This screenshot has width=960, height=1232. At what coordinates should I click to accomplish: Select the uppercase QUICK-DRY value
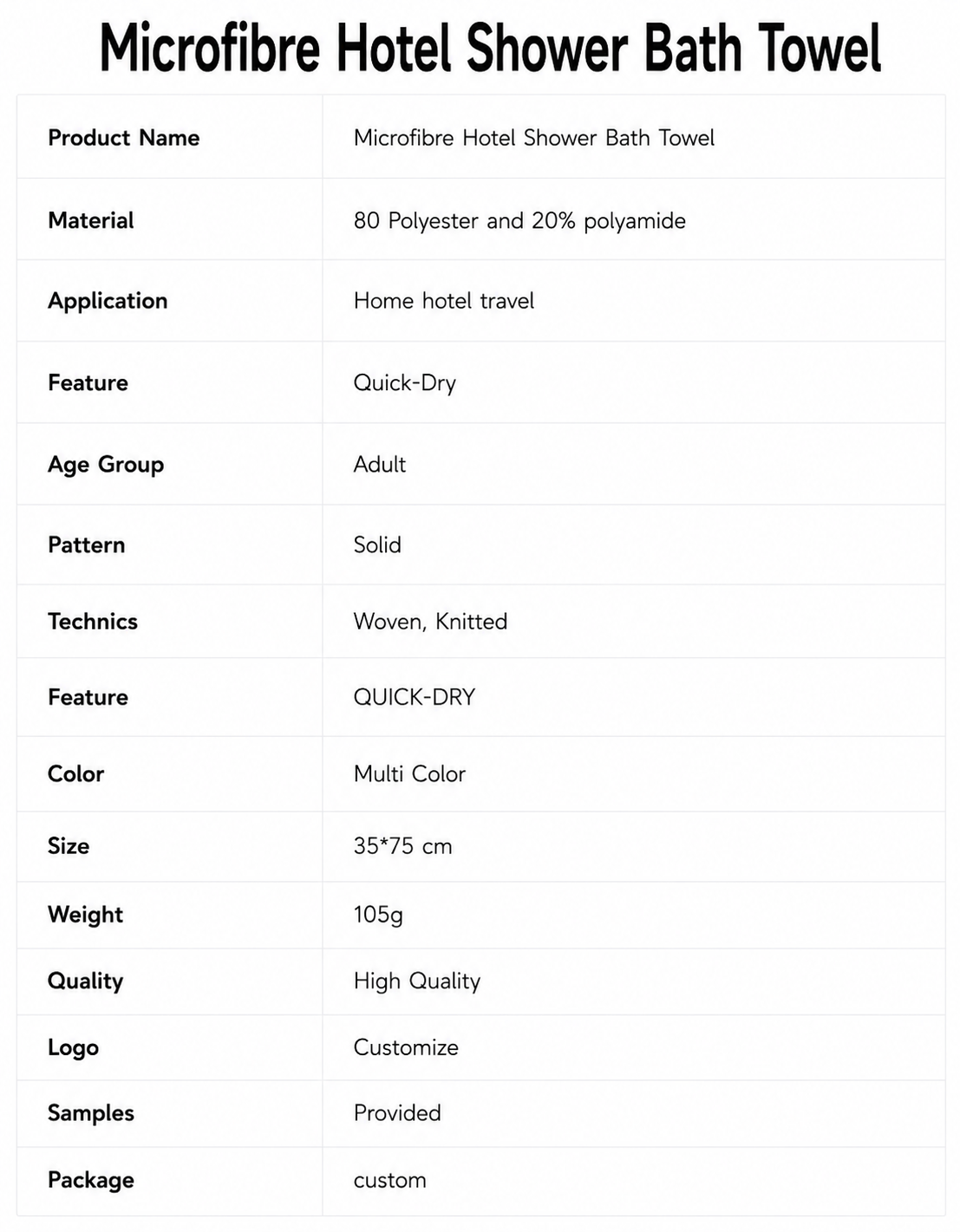coord(415,697)
